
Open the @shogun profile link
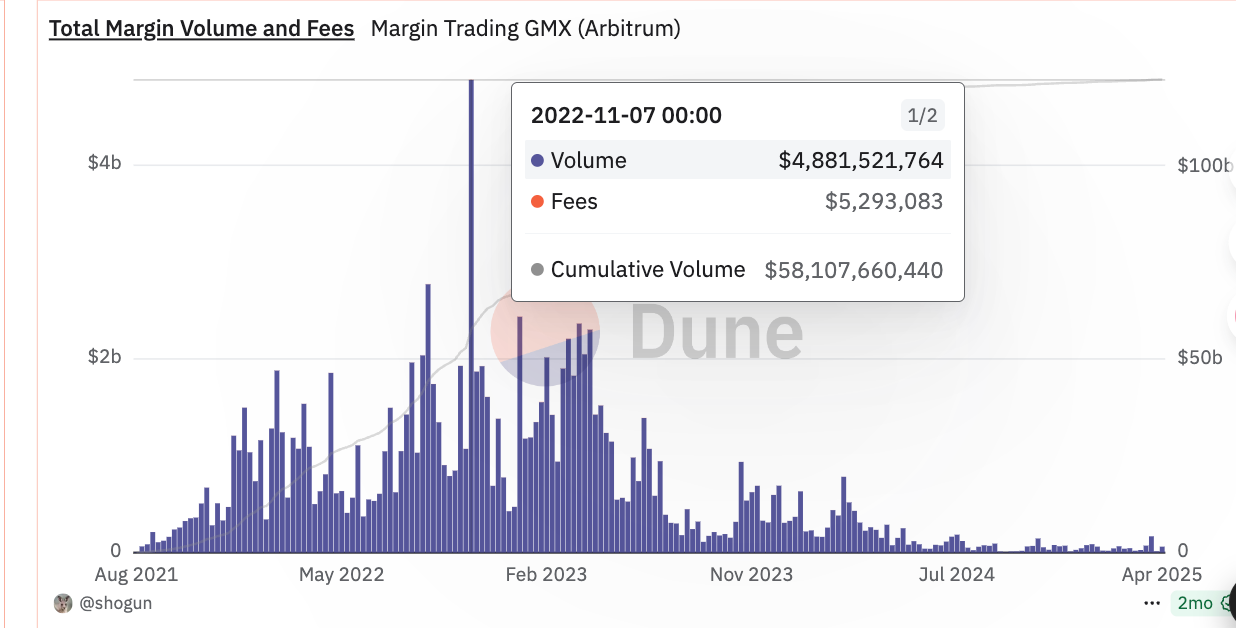point(115,603)
